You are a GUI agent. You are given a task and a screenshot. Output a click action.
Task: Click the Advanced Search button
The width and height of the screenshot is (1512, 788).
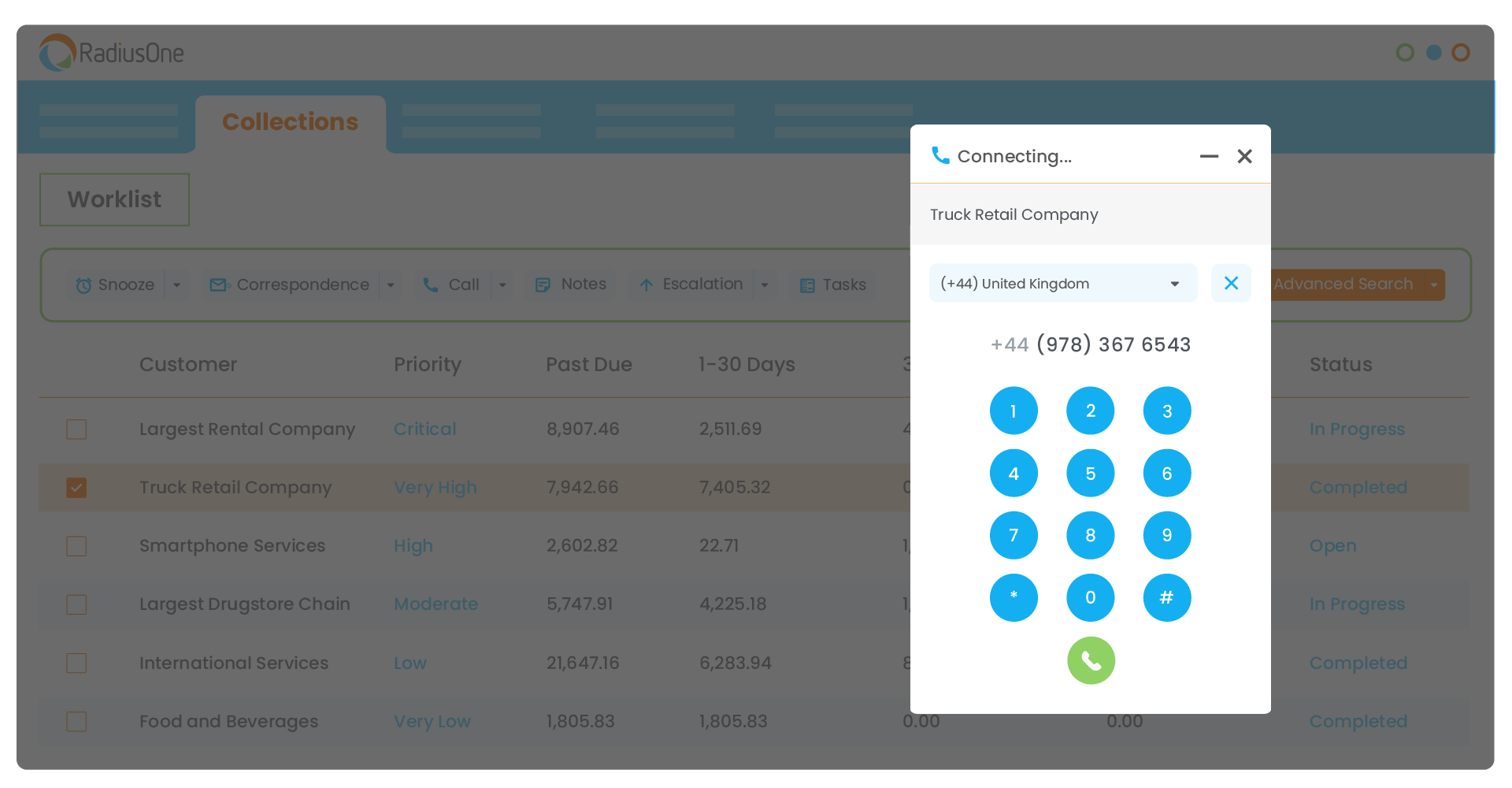[x=1343, y=284]
